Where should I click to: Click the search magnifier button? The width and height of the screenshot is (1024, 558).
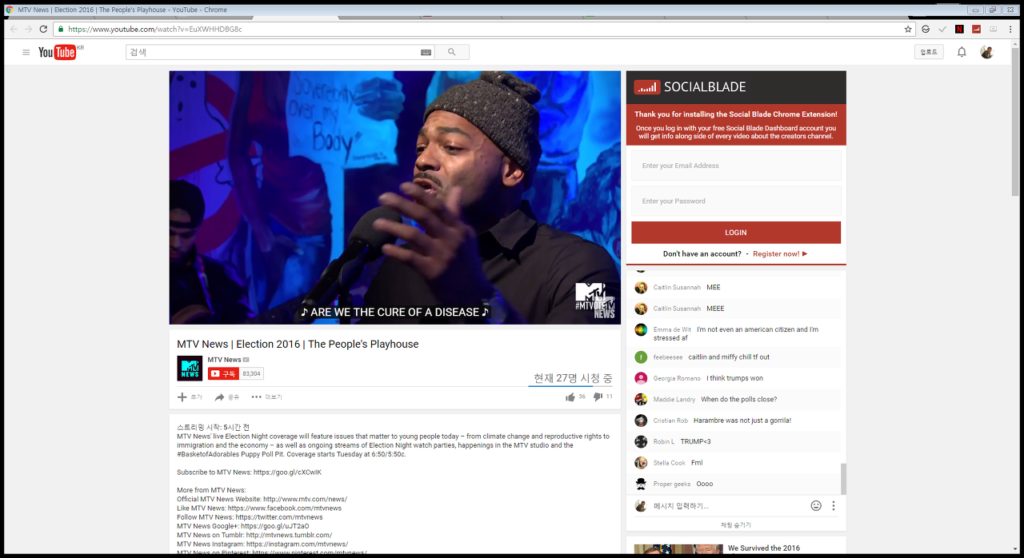451,52
